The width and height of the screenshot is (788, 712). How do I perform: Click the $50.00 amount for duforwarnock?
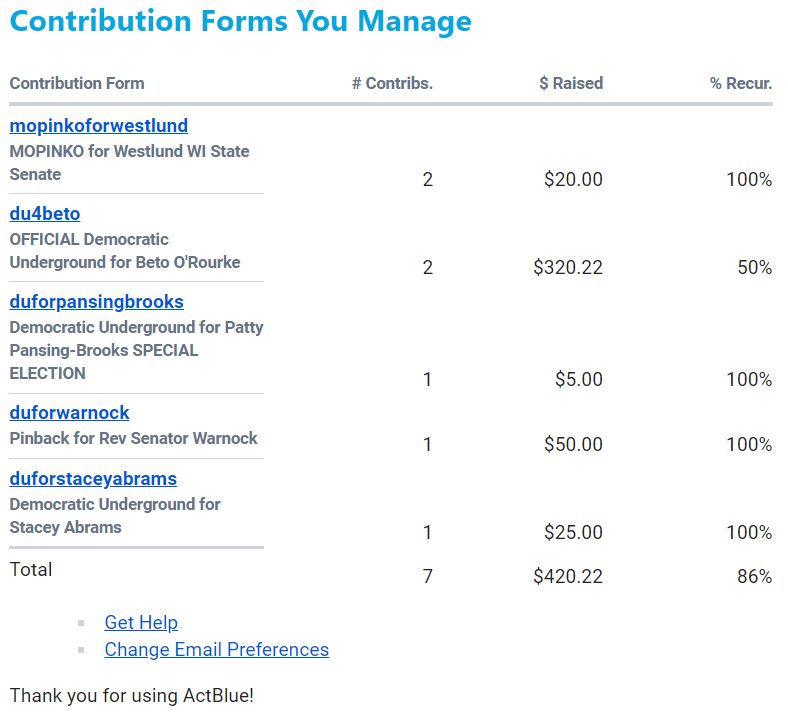tap(573, 444)
